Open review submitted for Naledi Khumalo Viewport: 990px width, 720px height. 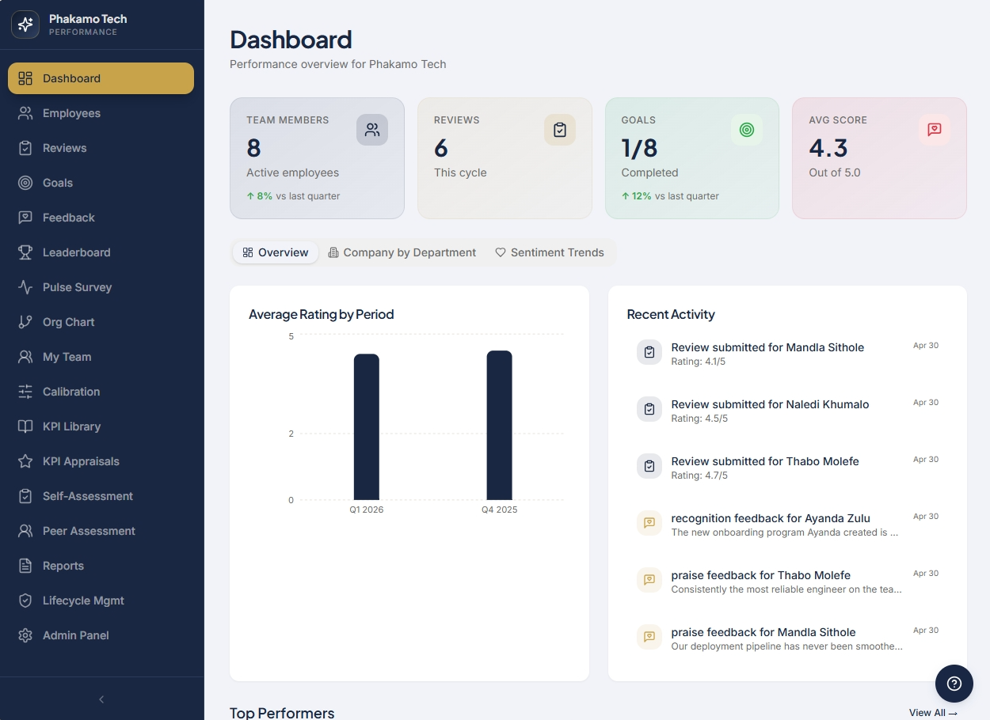787,410
